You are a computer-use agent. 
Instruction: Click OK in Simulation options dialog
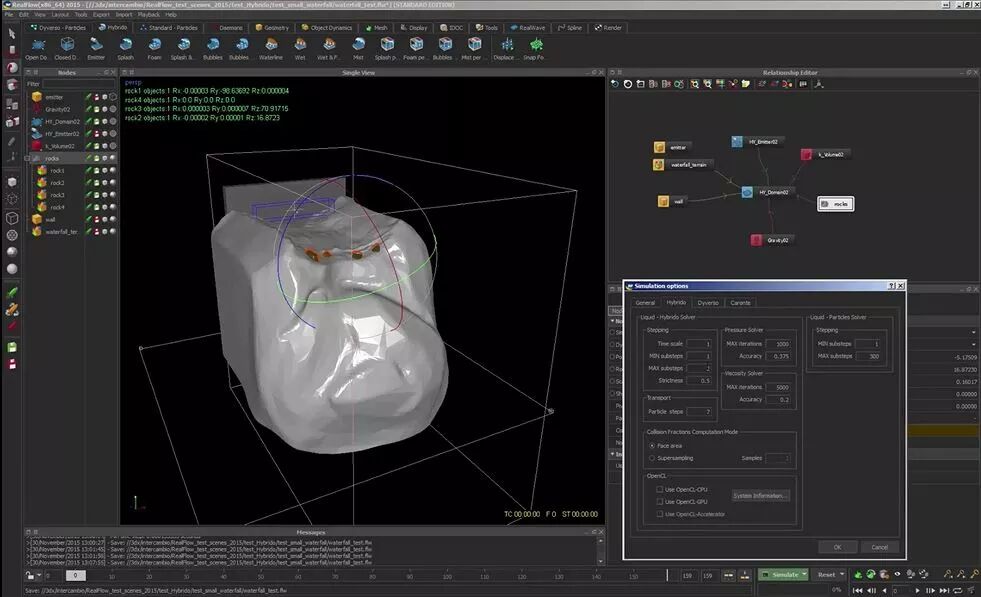click(837, 547)
